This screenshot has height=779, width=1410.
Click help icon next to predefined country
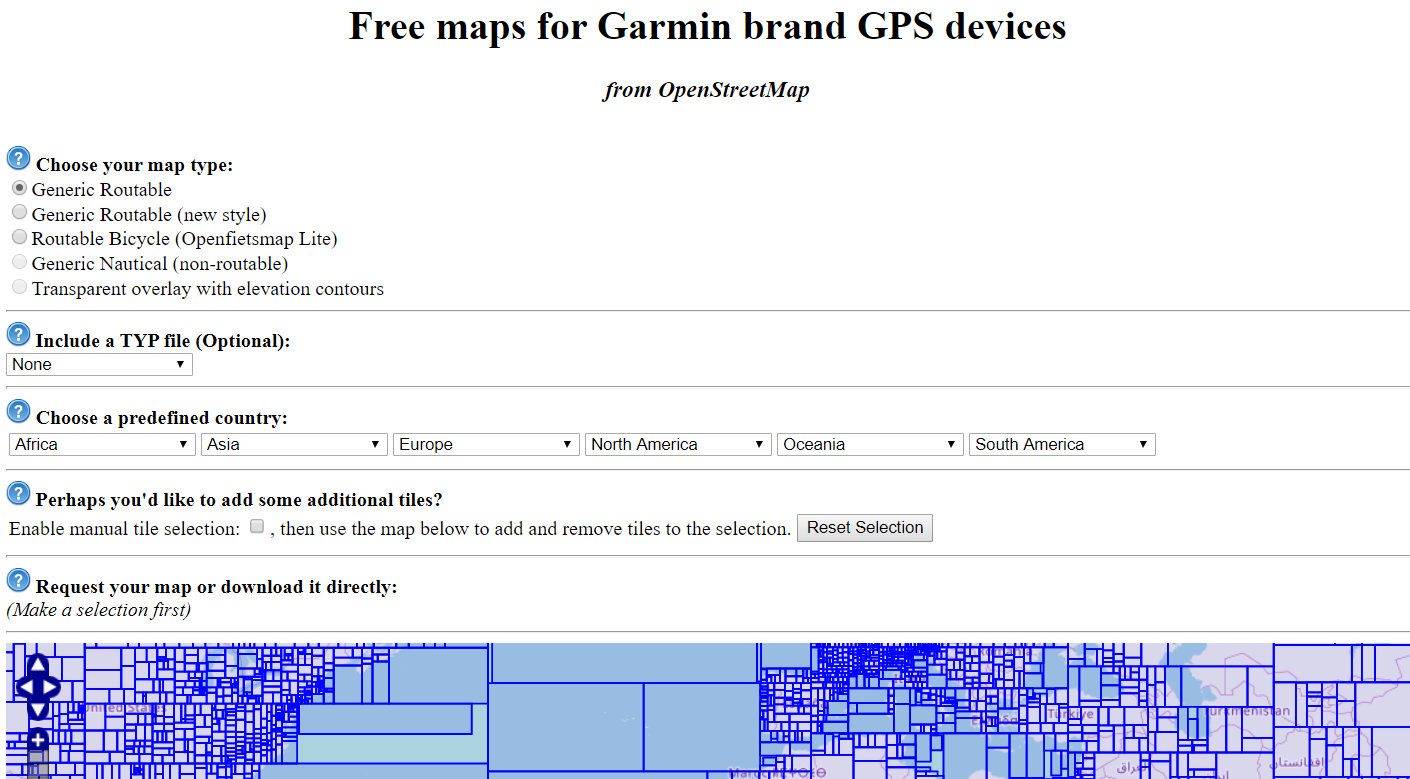18,411
